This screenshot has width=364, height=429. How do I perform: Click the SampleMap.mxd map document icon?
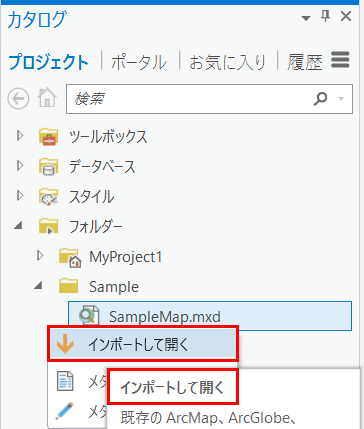click(x=89, y=316)
